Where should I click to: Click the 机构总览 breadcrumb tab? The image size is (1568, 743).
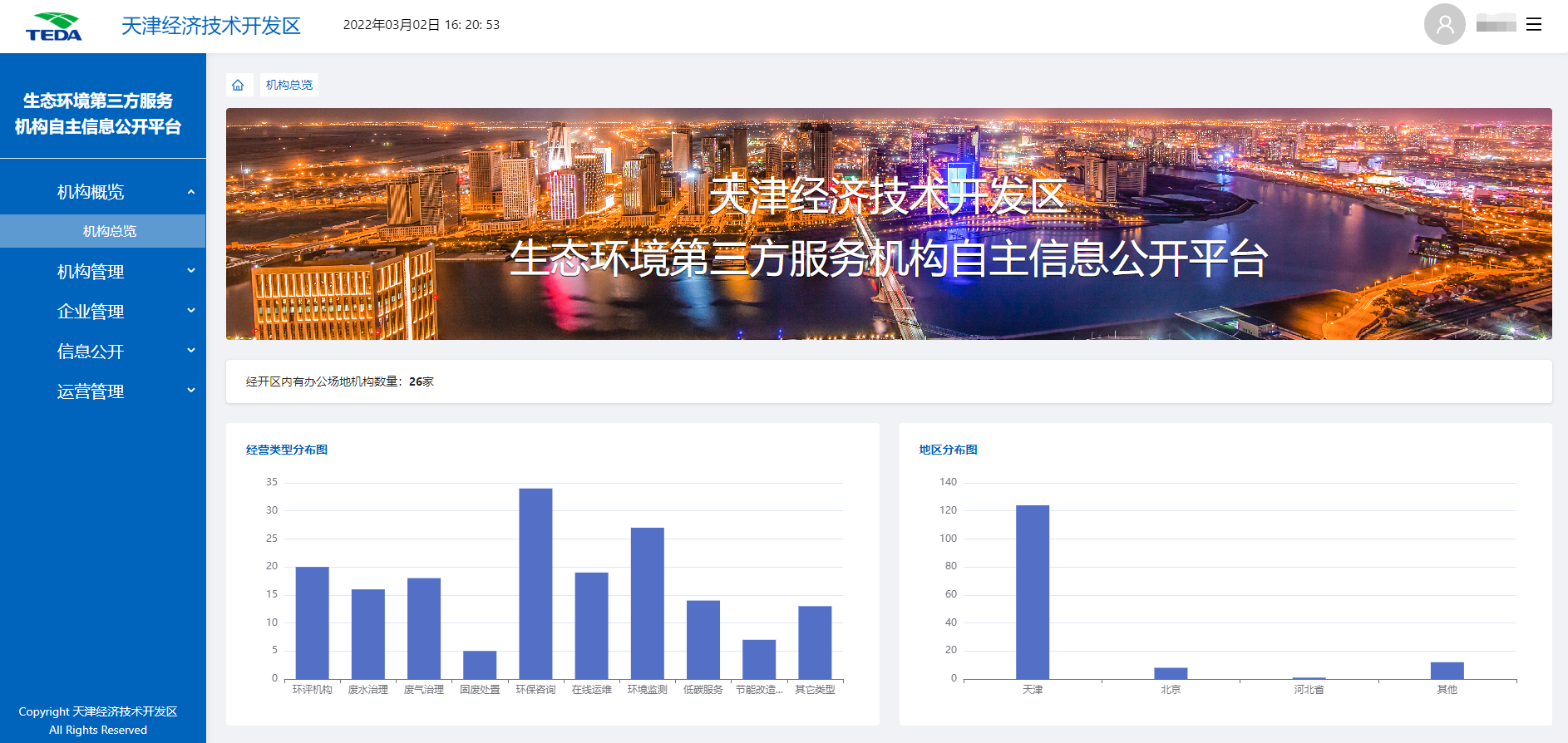click(289, 85)
